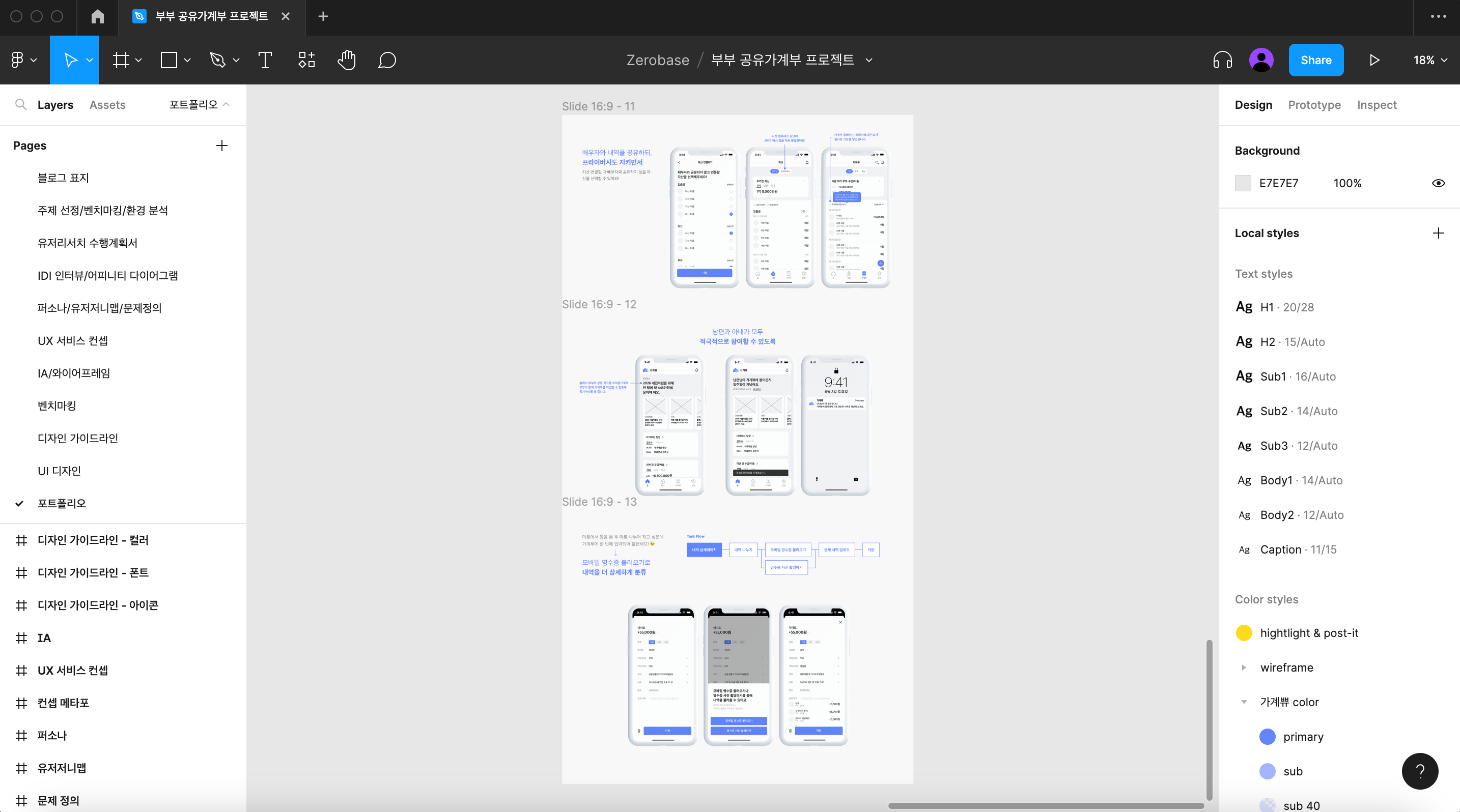
Task: Open the Zerobase team link
Action: click(x=657, y=60)
